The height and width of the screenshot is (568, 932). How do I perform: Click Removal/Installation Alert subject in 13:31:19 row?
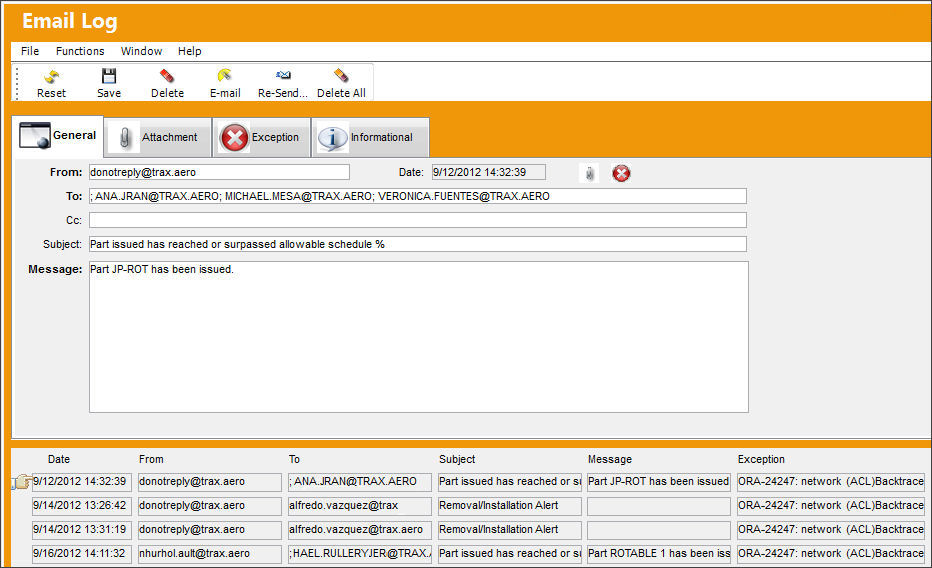tap(510, 530)
